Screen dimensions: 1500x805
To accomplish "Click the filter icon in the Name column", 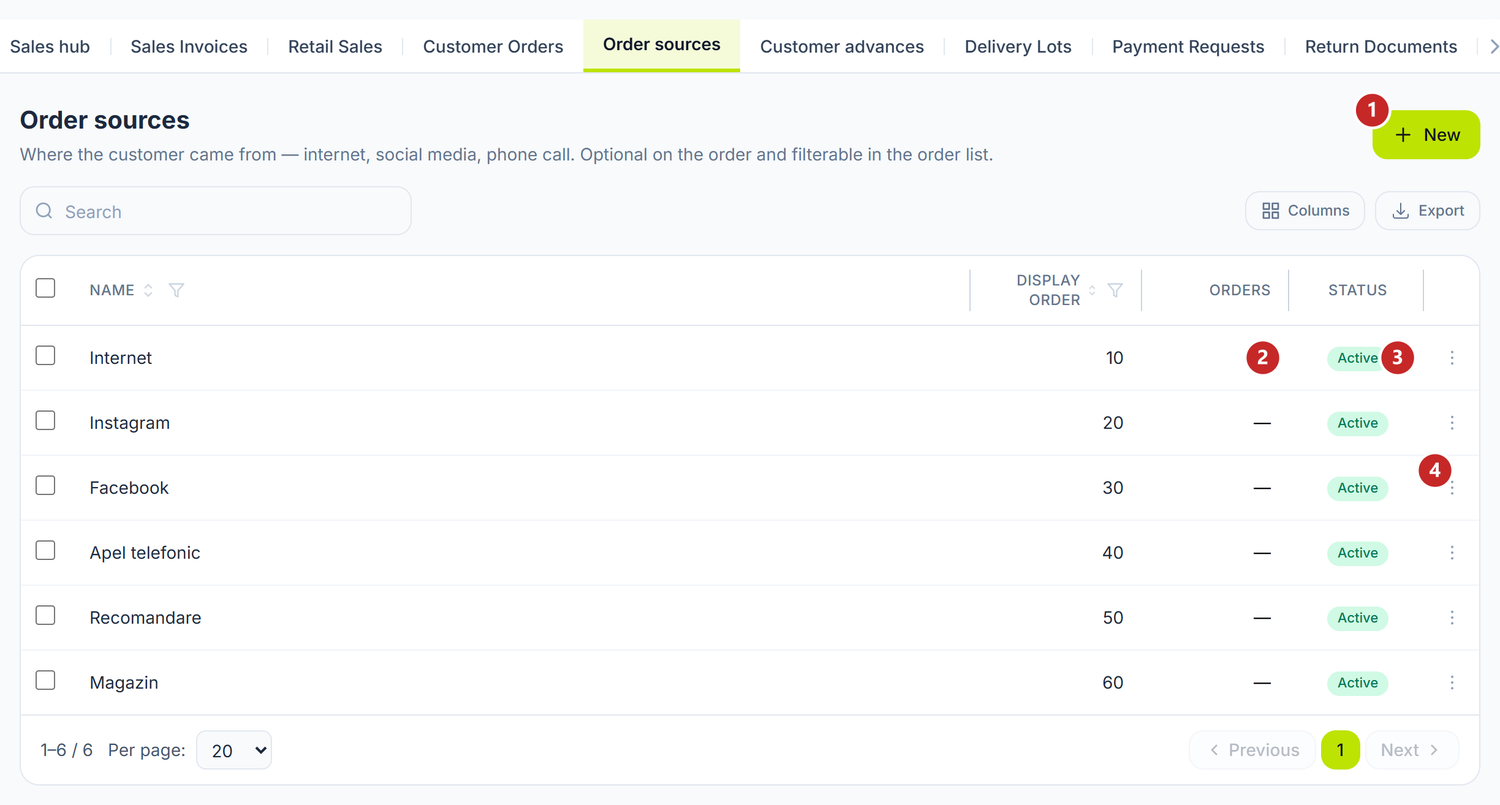I will (x=176, y=290).
